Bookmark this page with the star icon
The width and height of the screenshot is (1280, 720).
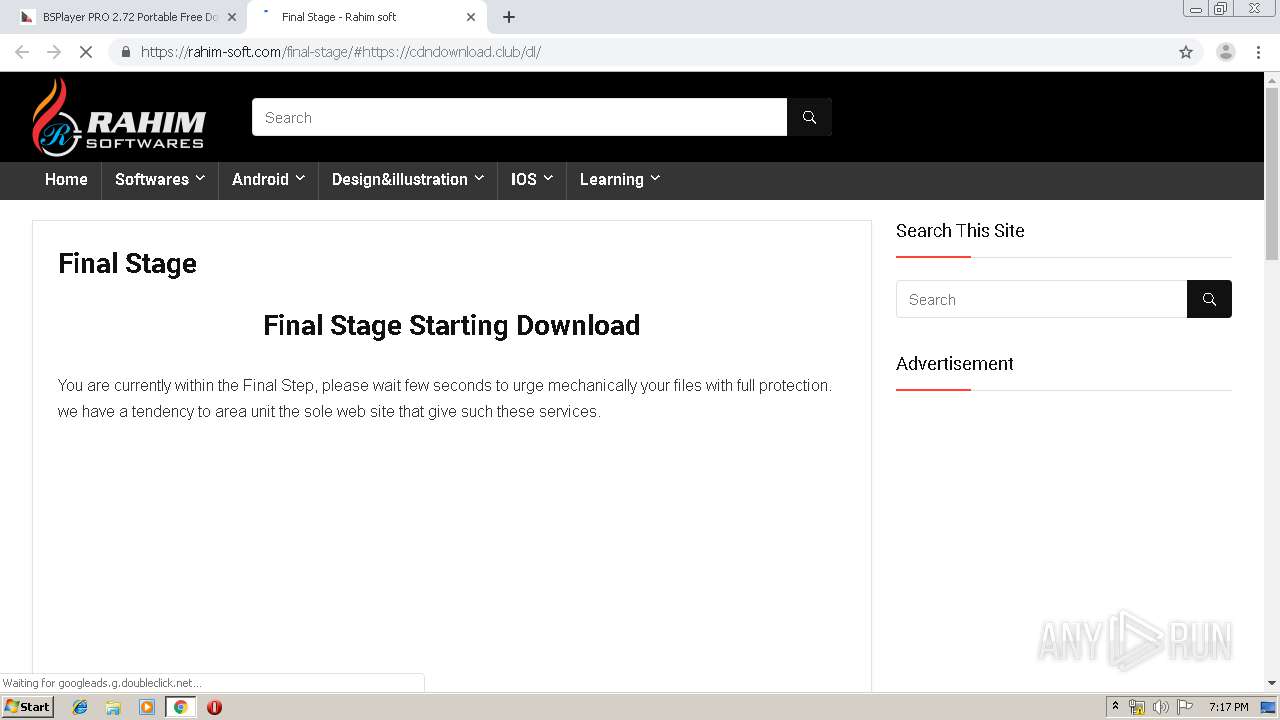tap(1186, 52)
